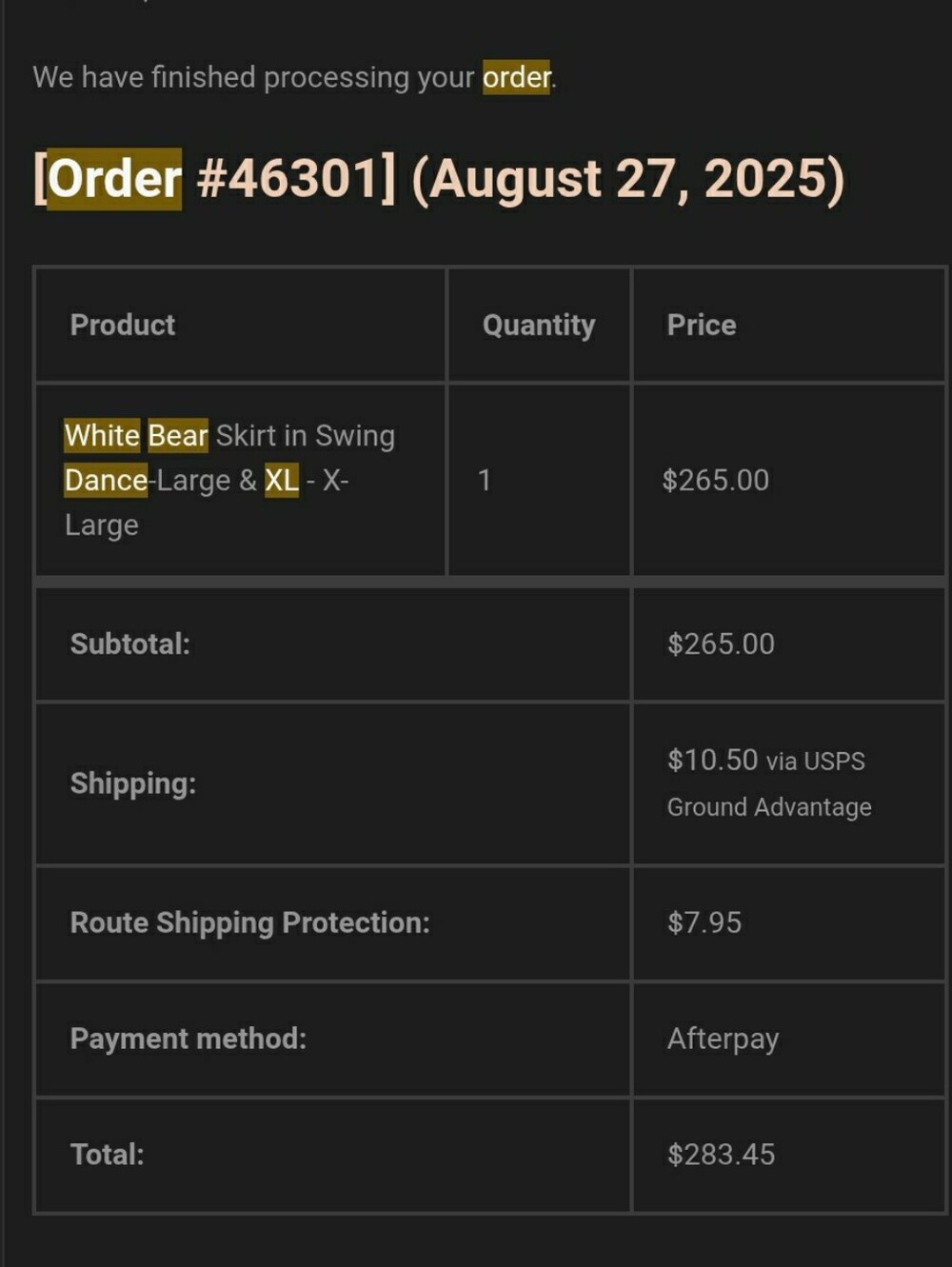Click the Subtotal label

click(x=130, y=643)
